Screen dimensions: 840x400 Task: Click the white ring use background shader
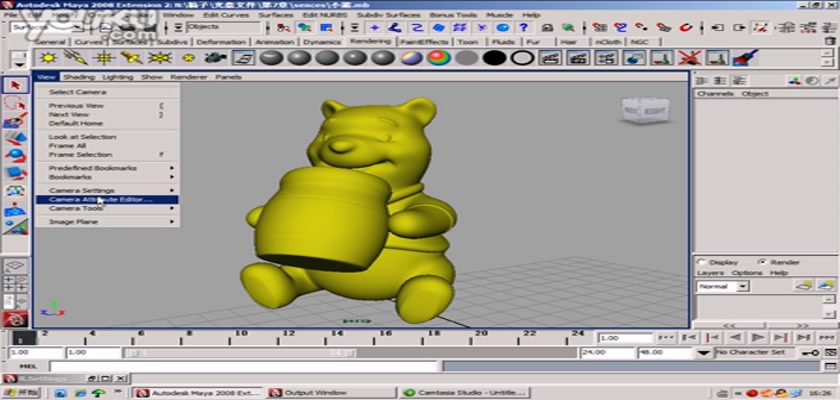point(522,57)
